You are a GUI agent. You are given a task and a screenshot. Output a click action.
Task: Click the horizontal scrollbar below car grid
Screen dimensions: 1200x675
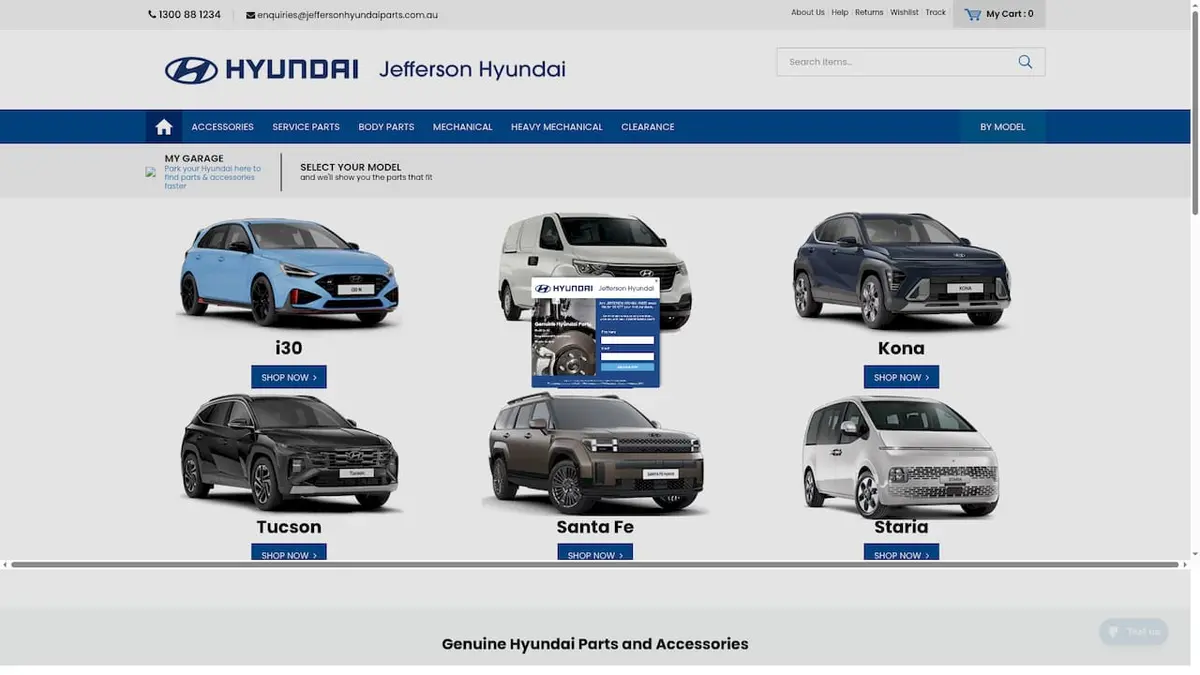point(594,565)
